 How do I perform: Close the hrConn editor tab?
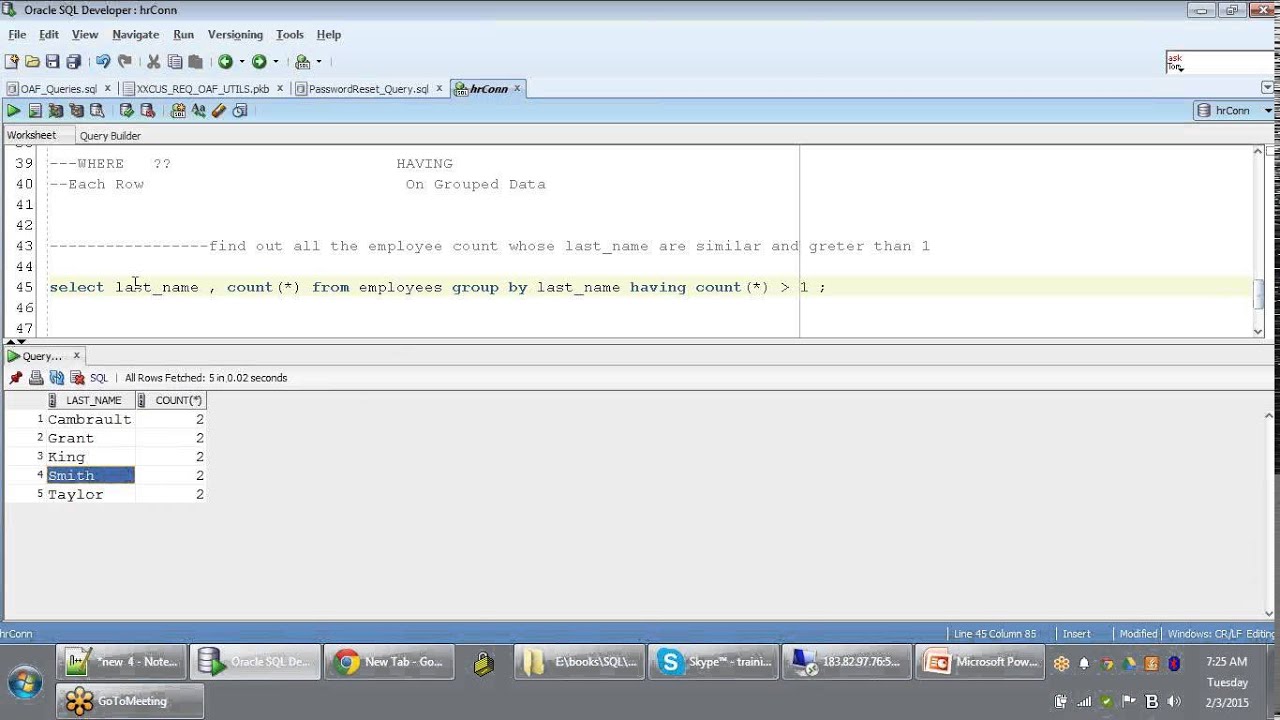tap(517, 89)
